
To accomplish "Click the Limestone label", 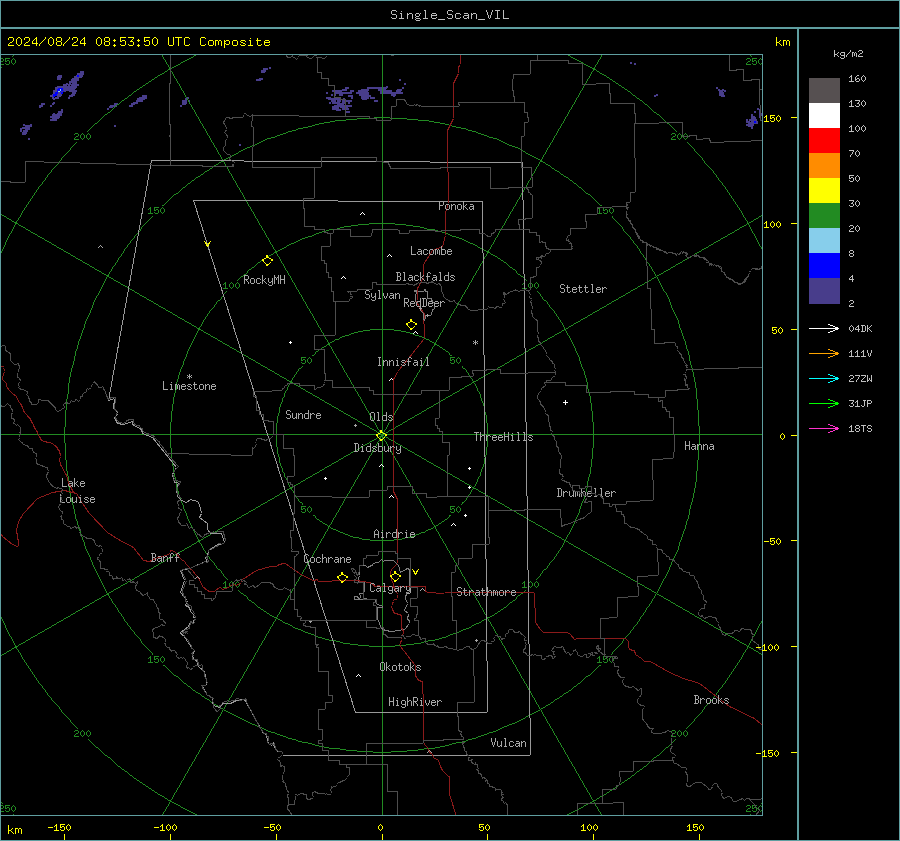I will tap(189, 386).
